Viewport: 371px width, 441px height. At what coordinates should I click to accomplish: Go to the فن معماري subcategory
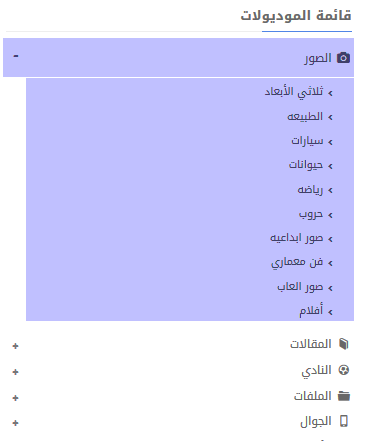coord(297,263)
